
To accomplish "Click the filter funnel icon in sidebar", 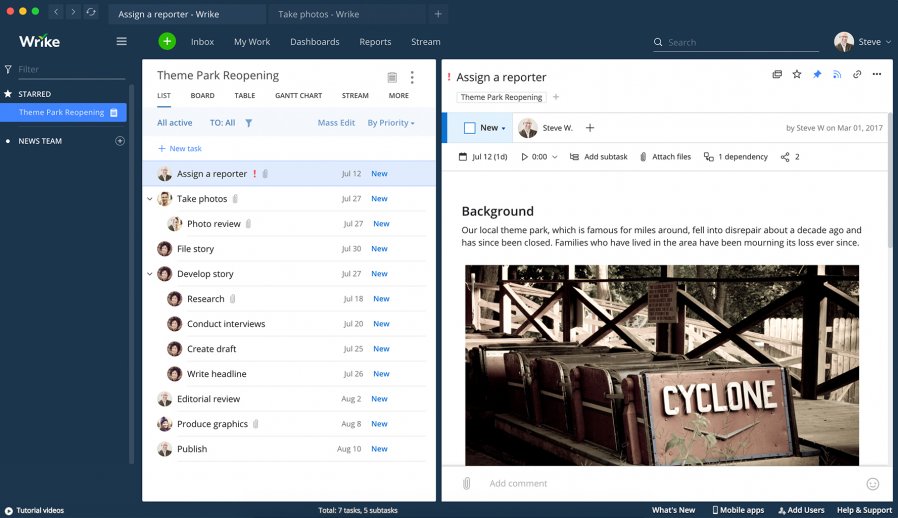I will click(x=8, y=69).
